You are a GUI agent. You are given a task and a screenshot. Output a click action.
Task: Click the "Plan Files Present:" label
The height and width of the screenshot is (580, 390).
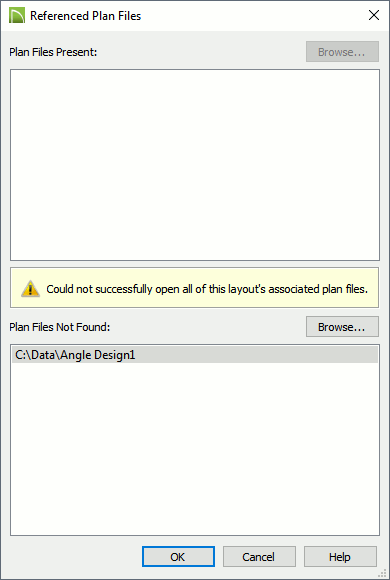pyautogui.click(x=53, y=52)
